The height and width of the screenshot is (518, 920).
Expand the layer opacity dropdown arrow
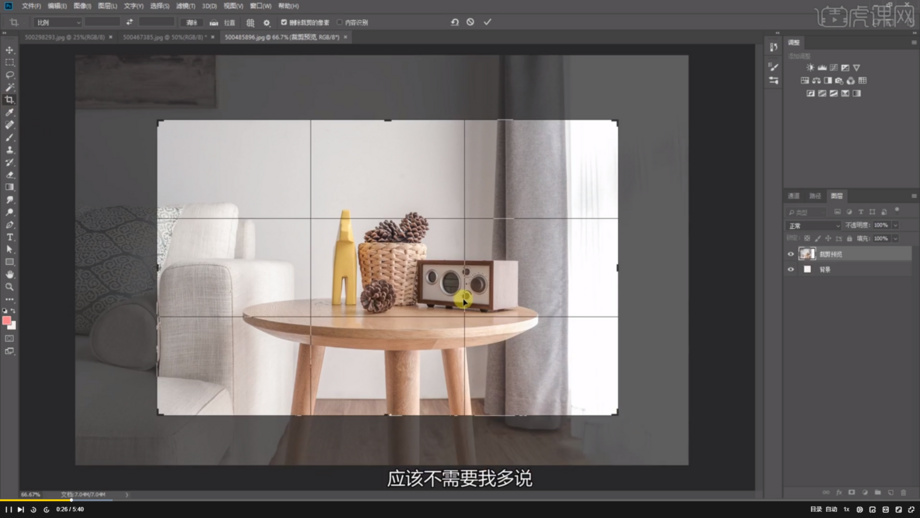pyautogui.click(x=895, y=225)
